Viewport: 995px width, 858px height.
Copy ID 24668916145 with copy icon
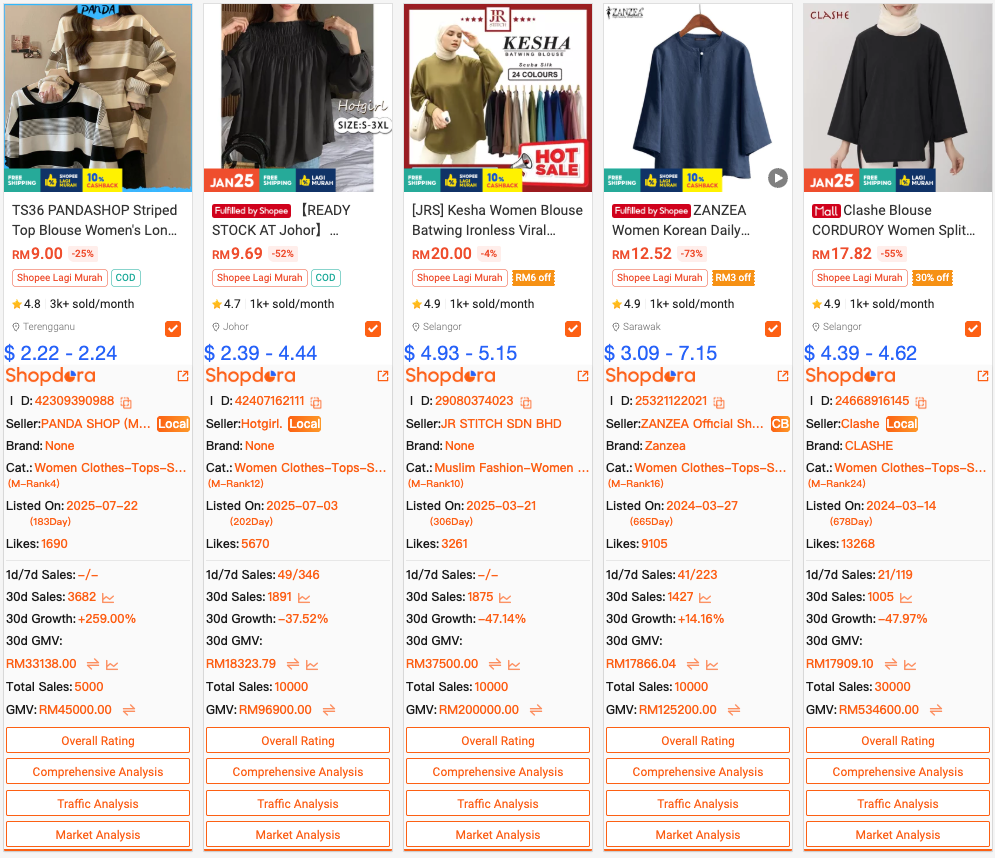coord(921,402)
